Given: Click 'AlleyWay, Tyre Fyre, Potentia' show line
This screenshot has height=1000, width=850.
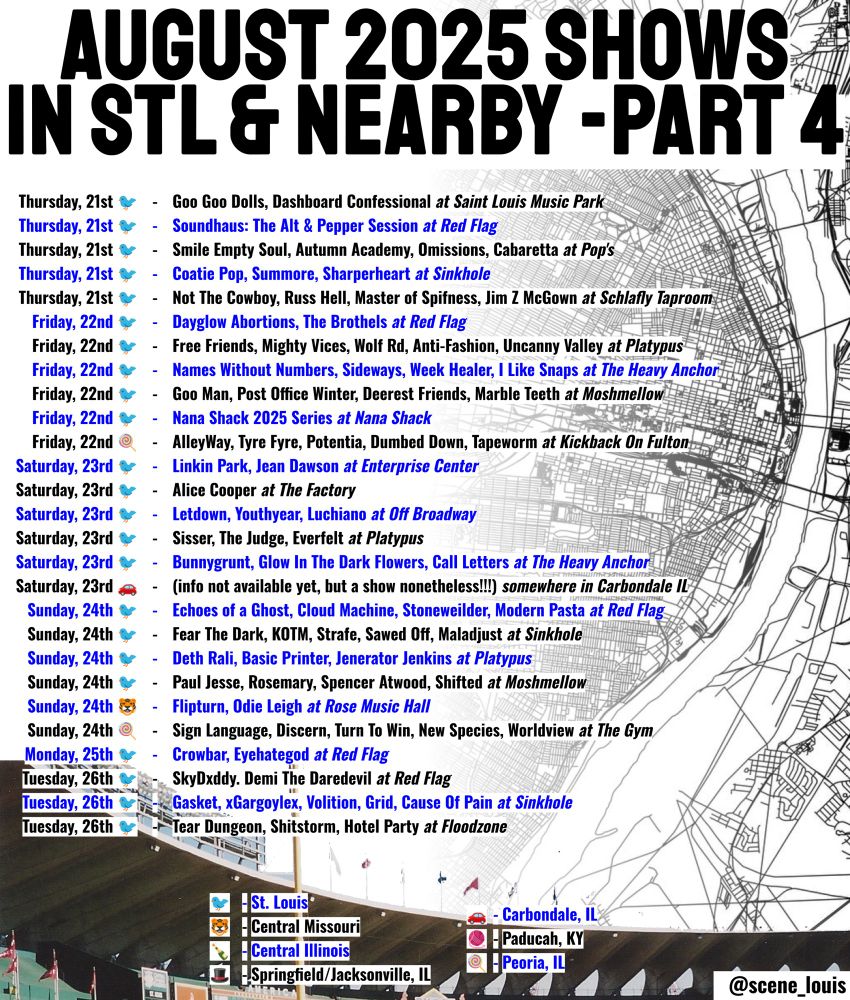Looking at the screenshot, I should (430, 442).
